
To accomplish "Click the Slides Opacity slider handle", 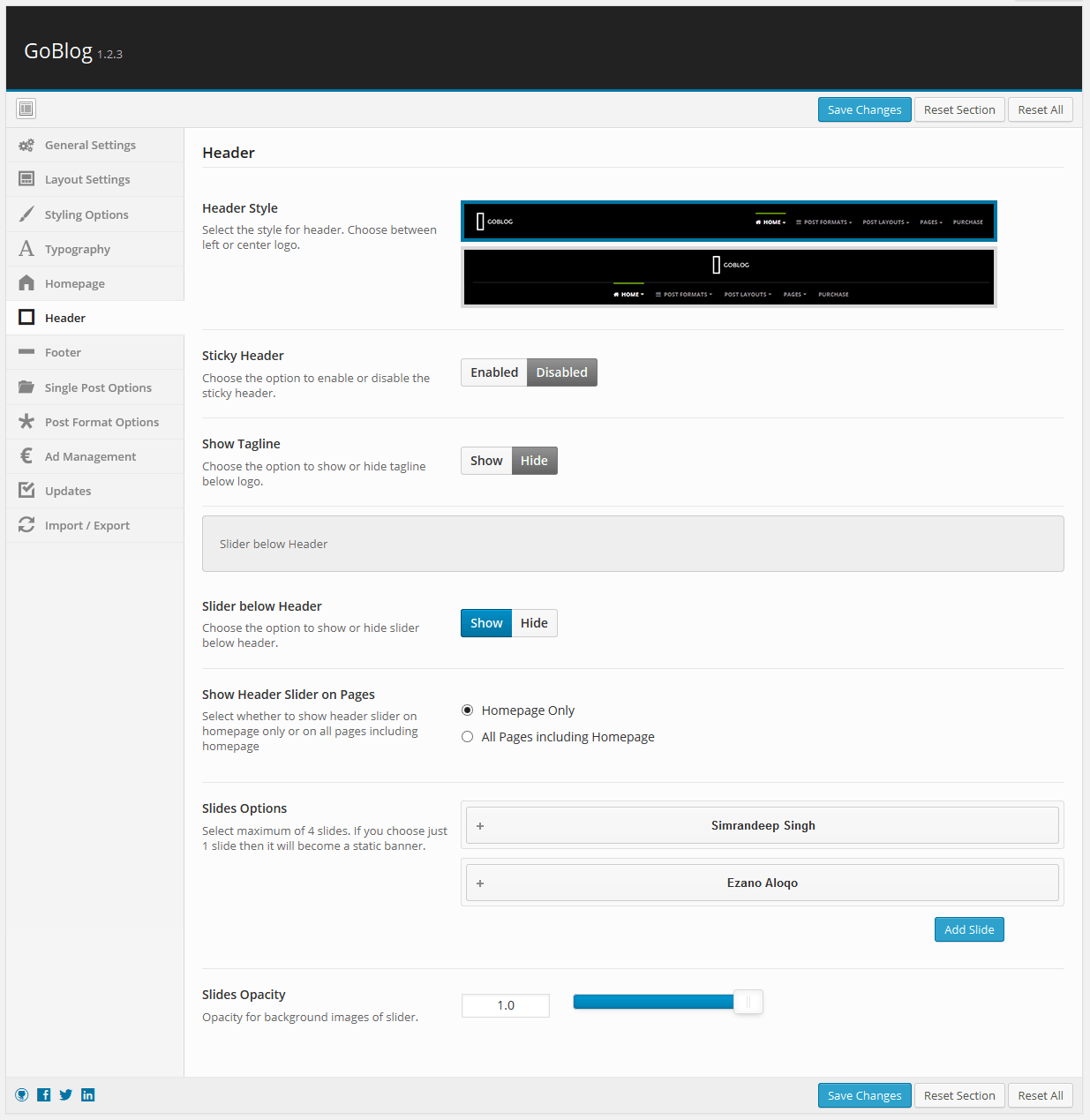I will (748, 1002).
